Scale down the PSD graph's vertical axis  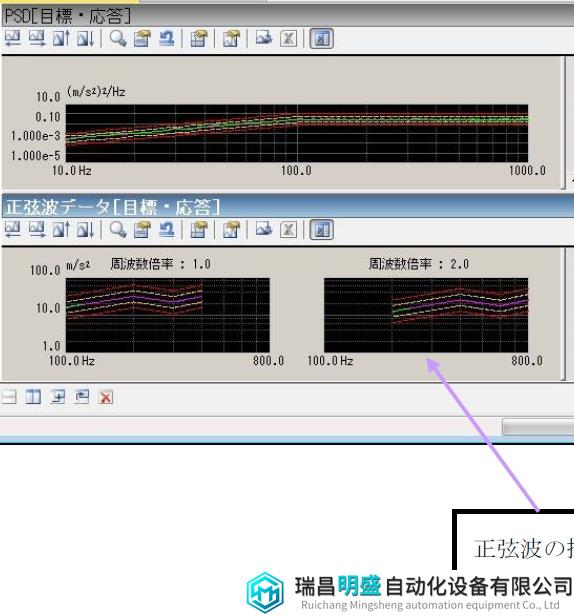coord(86,38)
